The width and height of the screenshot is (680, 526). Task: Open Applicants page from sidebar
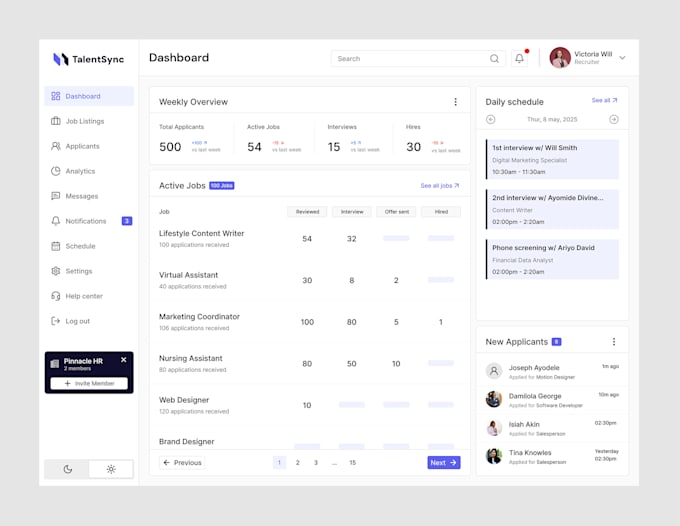pos(82,146)
